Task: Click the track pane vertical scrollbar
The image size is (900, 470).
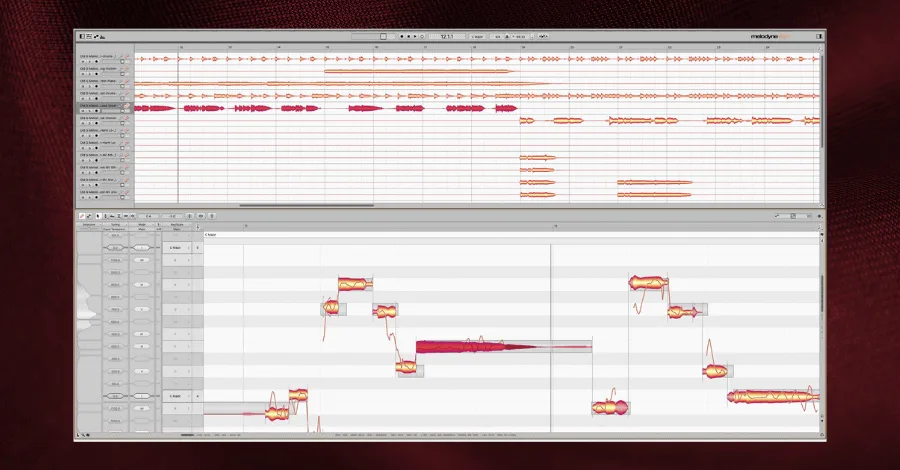Action: click(x=823, y=100)
